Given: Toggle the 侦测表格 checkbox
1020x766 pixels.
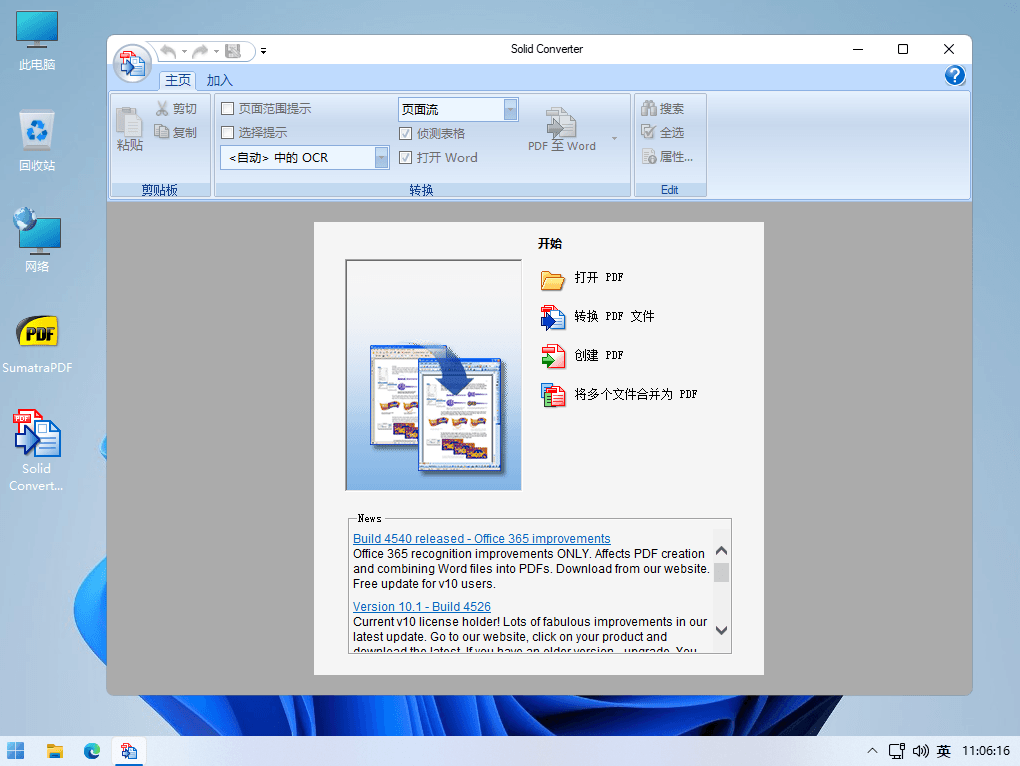Looking at the screenshot, I should coord(405,133).
